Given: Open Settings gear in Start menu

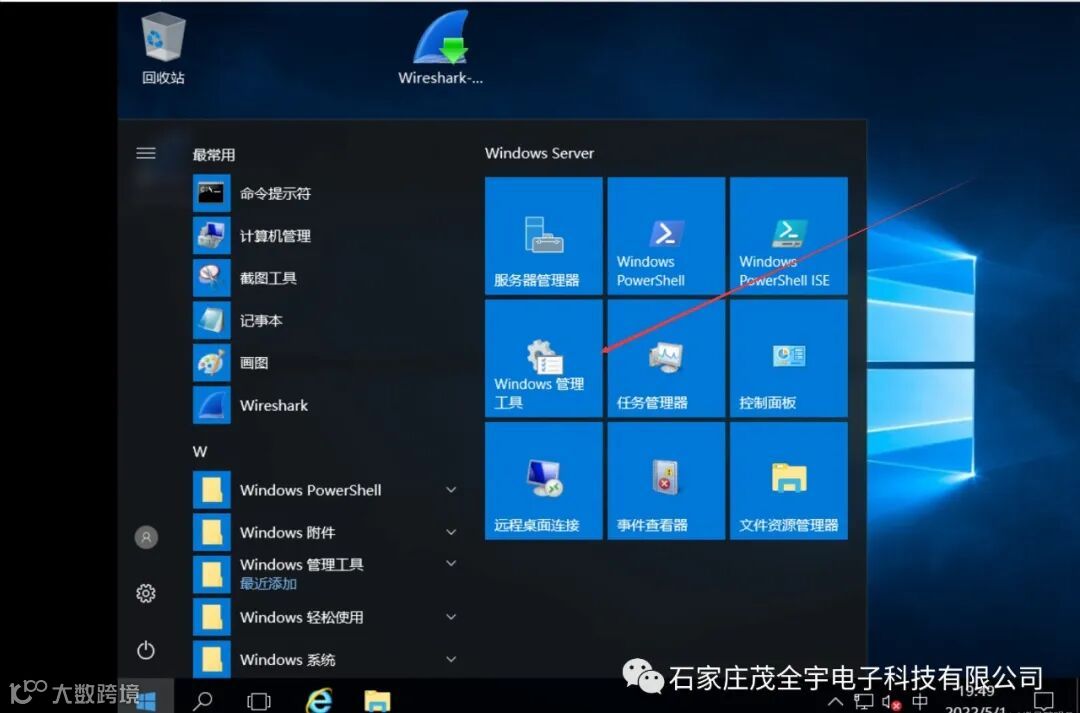Looking at the screenshot, I should click(146, 593).
